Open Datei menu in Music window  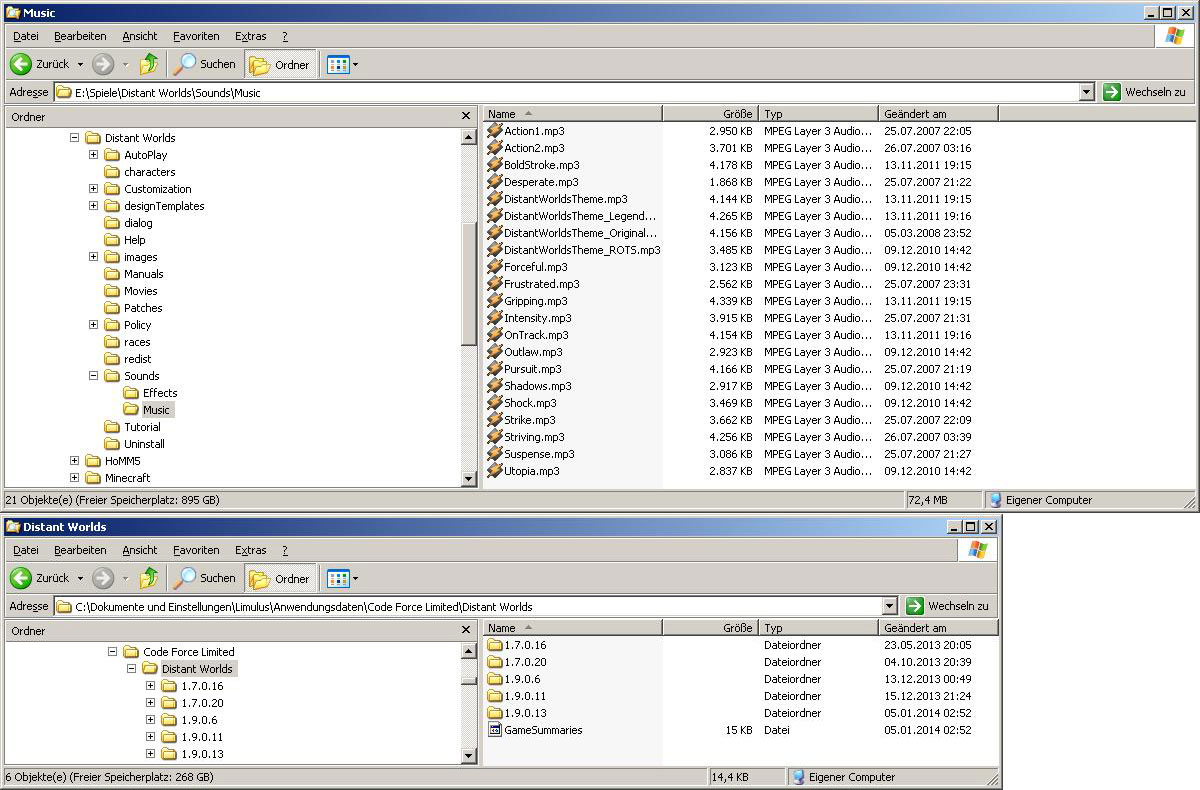[26, 36]
